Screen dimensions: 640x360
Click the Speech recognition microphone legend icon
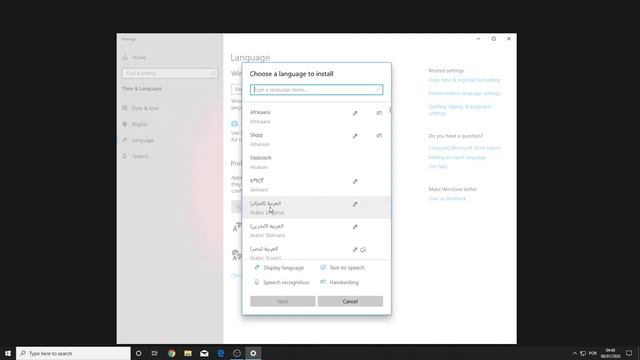[257, 282]
